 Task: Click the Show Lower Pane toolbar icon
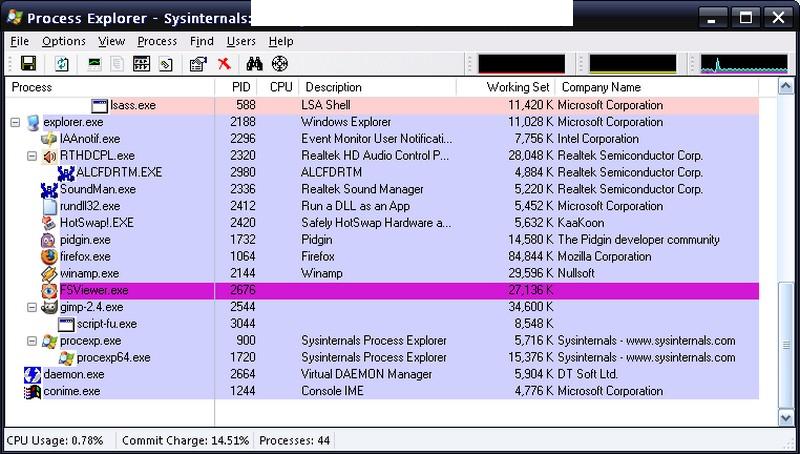pyautogui.click(x=141, y=64)
